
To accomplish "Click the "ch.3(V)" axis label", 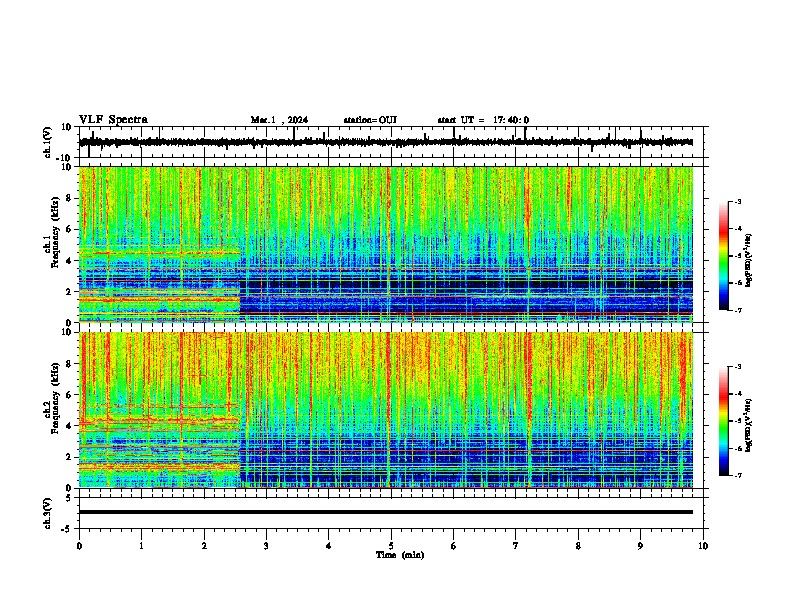I will click(48, 513).
